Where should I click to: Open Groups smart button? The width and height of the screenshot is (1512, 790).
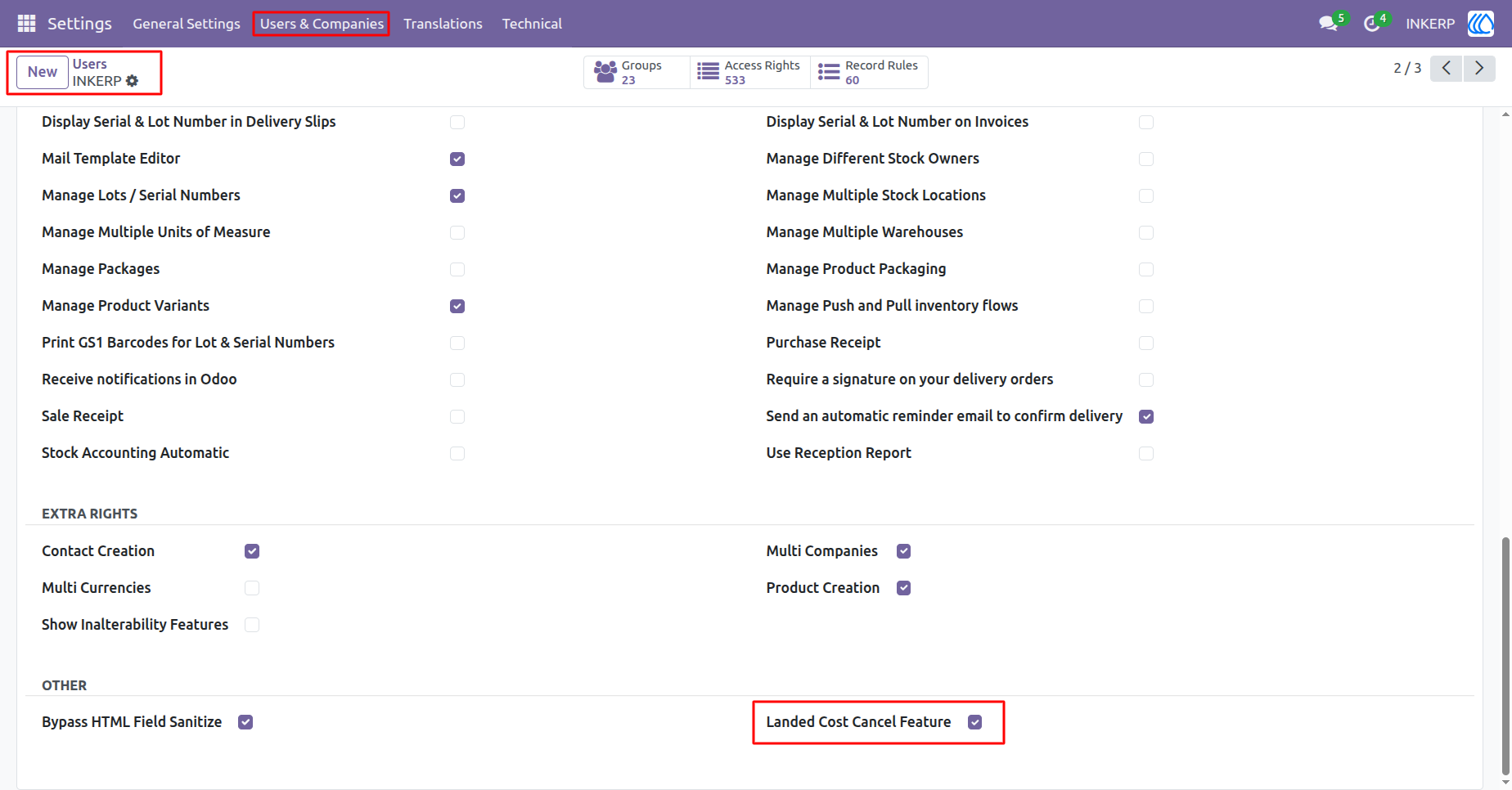pos(637,72)
